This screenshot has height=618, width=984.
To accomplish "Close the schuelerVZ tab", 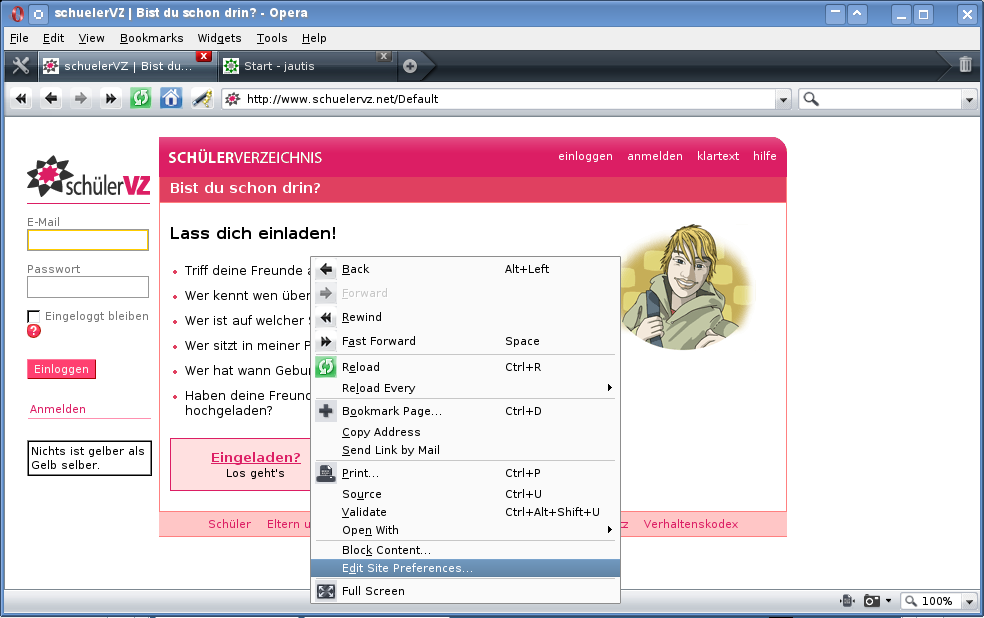I will pos(203,56).
